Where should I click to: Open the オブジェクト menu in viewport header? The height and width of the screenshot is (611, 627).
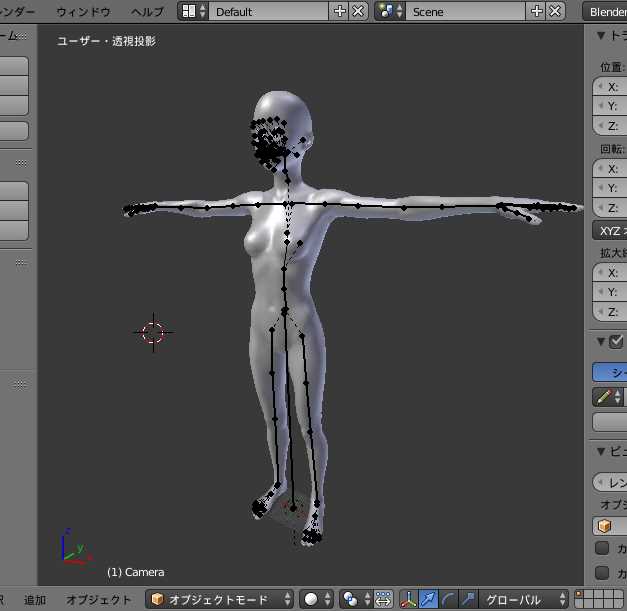(x=98, y=599)
